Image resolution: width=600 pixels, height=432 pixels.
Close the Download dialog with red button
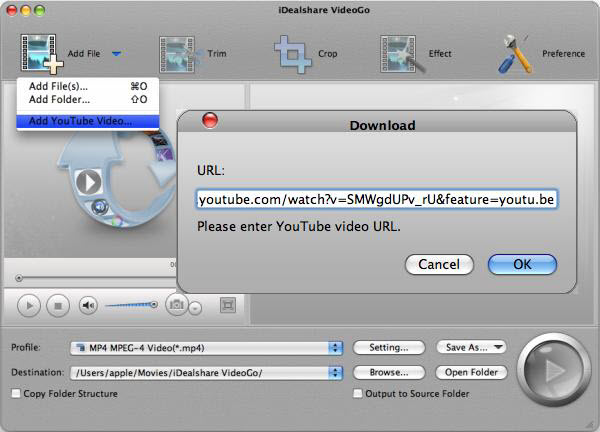pyautogui.click(x=210, y=120)
